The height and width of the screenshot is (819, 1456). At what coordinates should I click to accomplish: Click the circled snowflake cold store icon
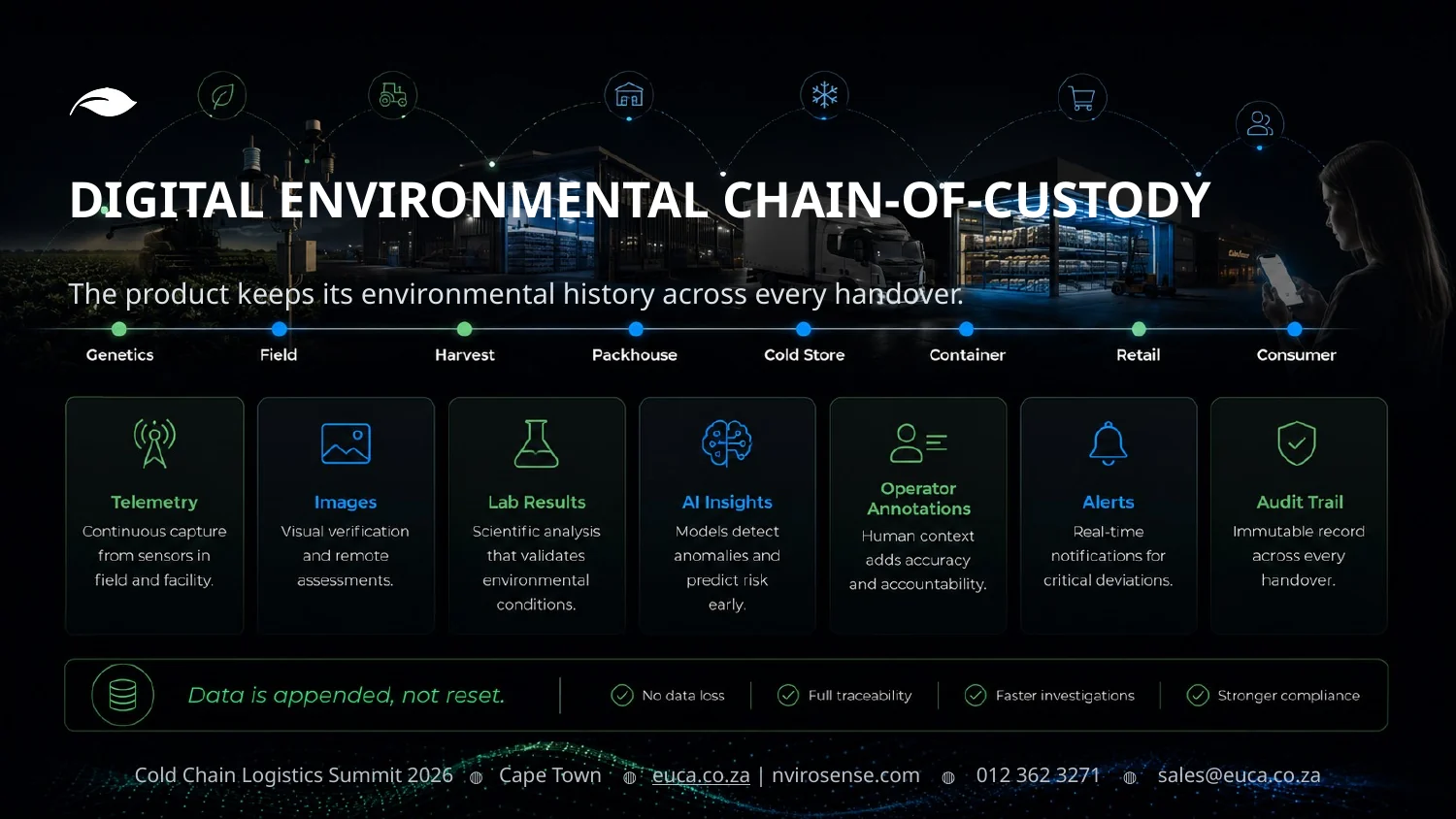[824, 94]
